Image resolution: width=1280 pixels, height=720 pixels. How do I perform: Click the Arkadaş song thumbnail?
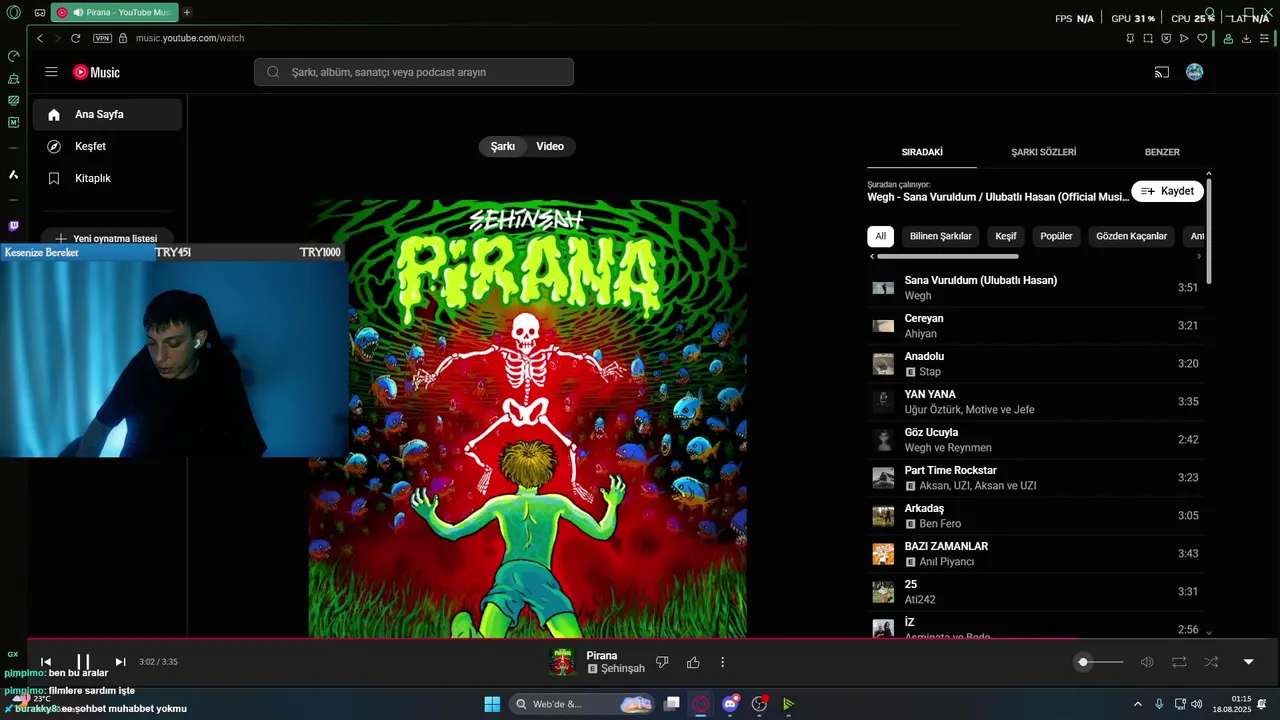pos(883,516)
